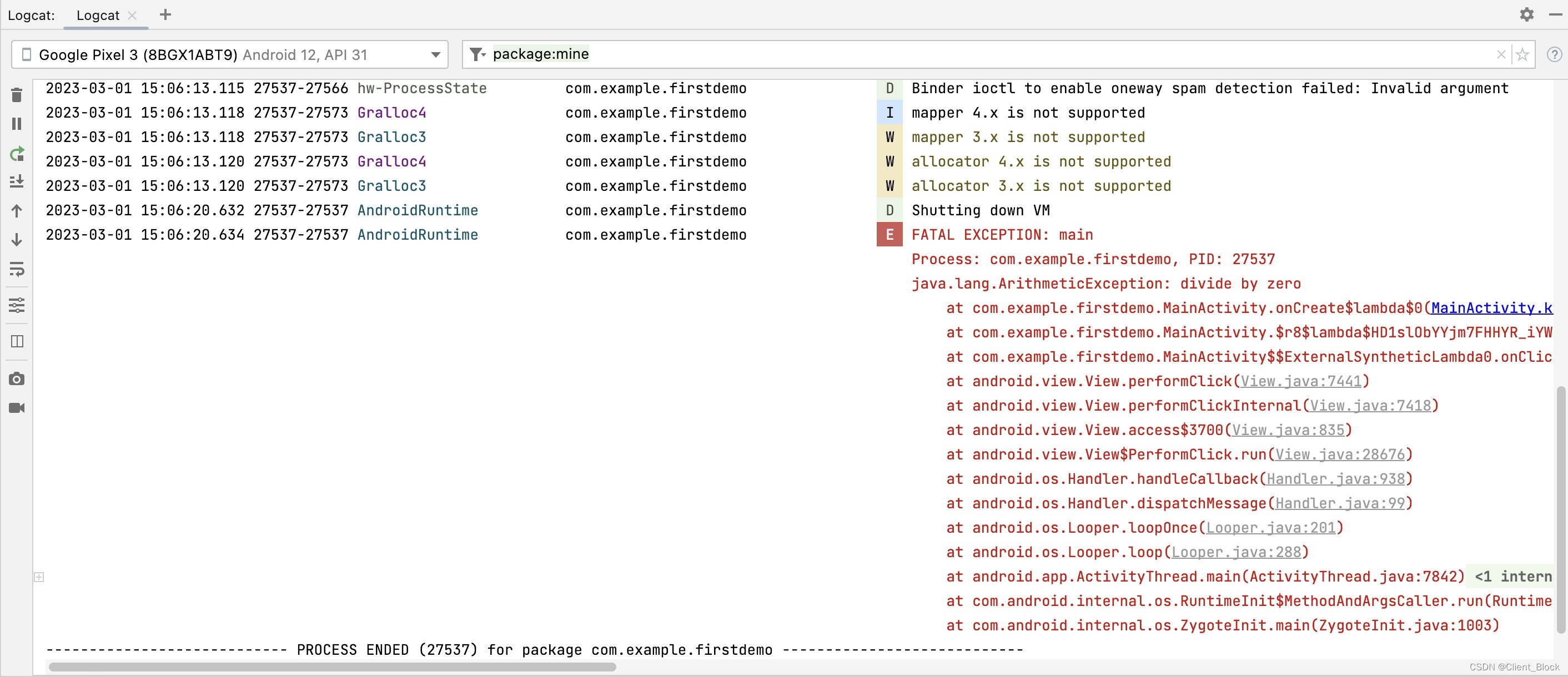This screenshot has width=1568, height=677.
Task: Open logcat filter help icon
Action: point(1555,55)
